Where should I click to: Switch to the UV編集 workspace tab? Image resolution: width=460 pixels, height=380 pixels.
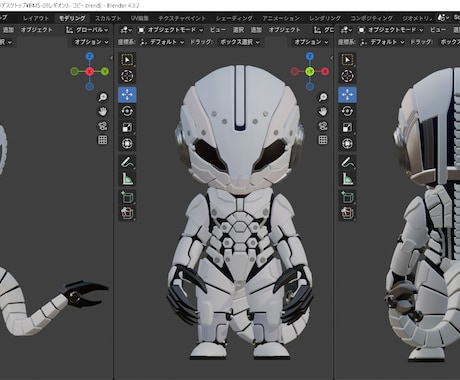click(140, 18)
